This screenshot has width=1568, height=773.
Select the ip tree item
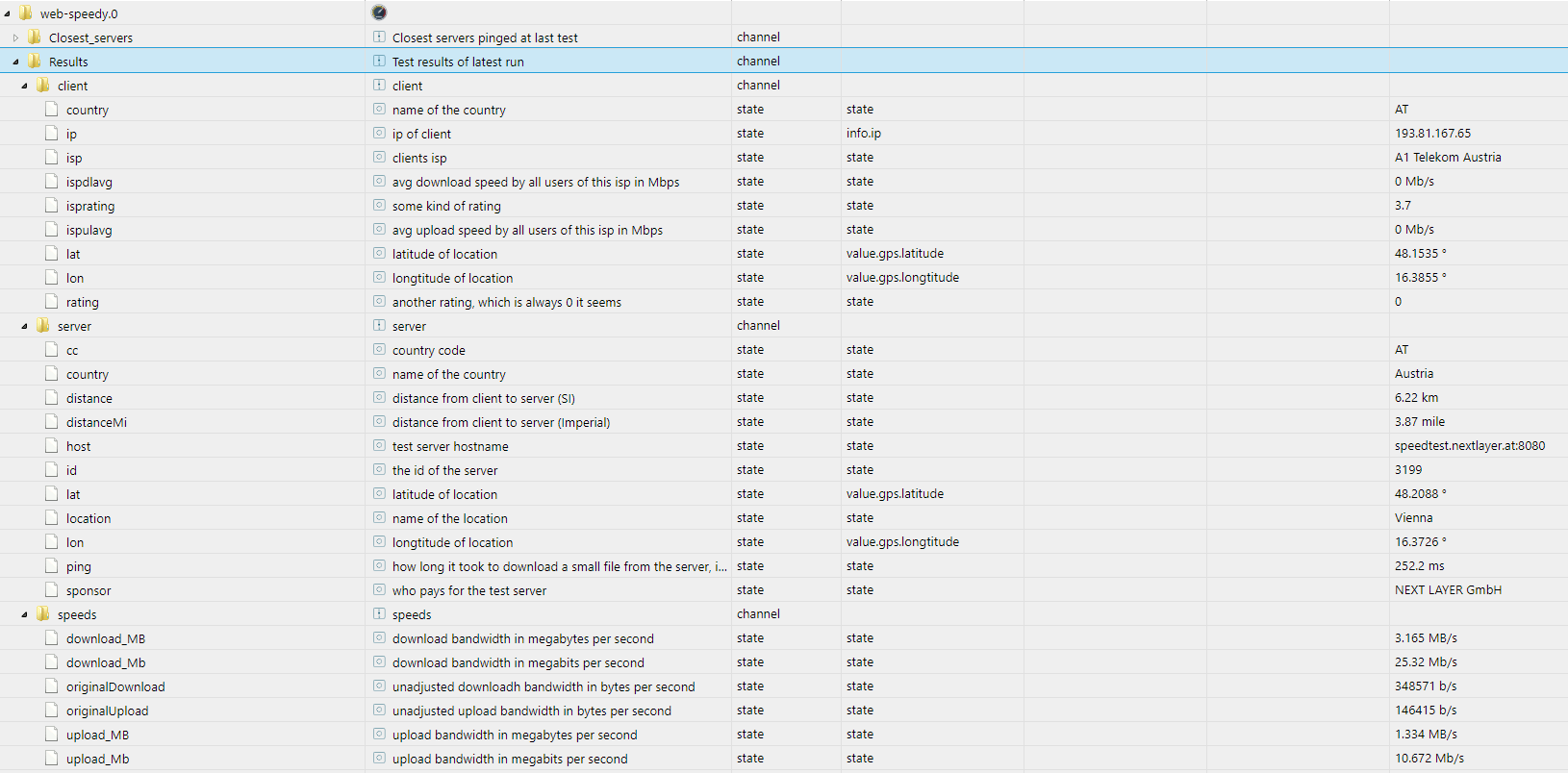[x=71, y=134]
